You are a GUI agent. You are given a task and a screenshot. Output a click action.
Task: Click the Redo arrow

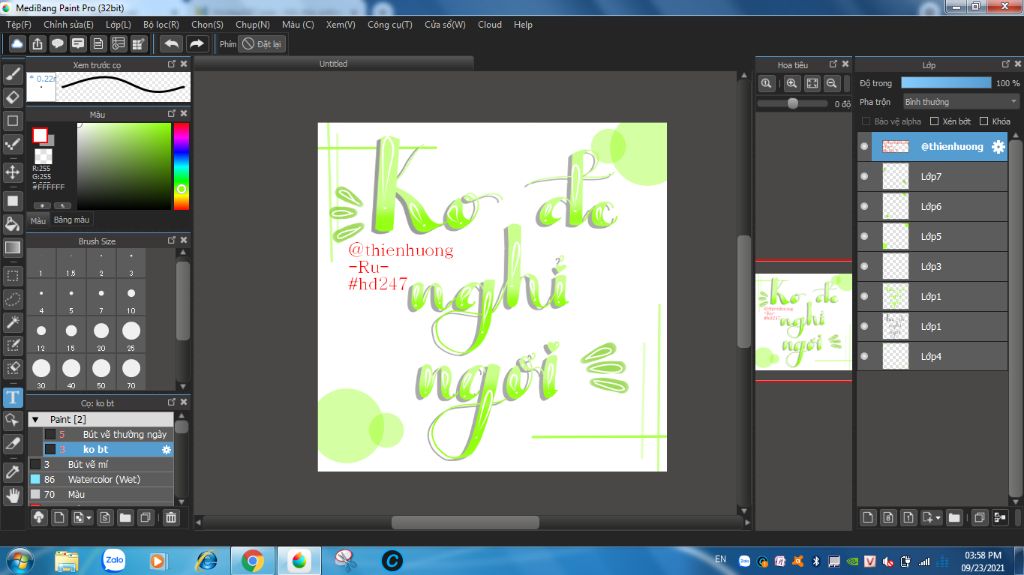[197, 44]
